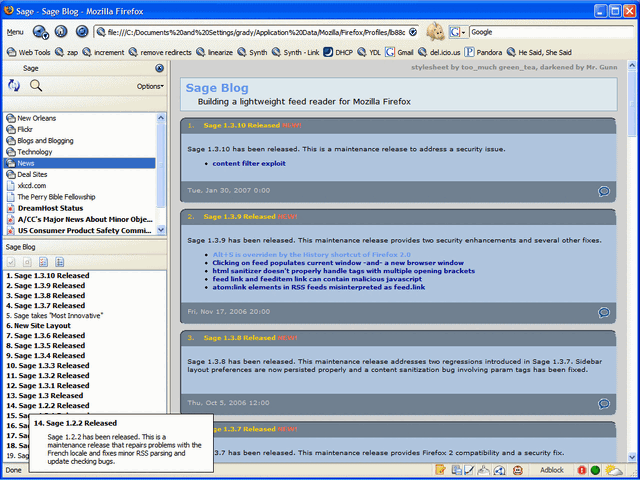Open the del.icio.us bookmark
This screenshot has height=480, width=640.
click(x=439, y=52)
